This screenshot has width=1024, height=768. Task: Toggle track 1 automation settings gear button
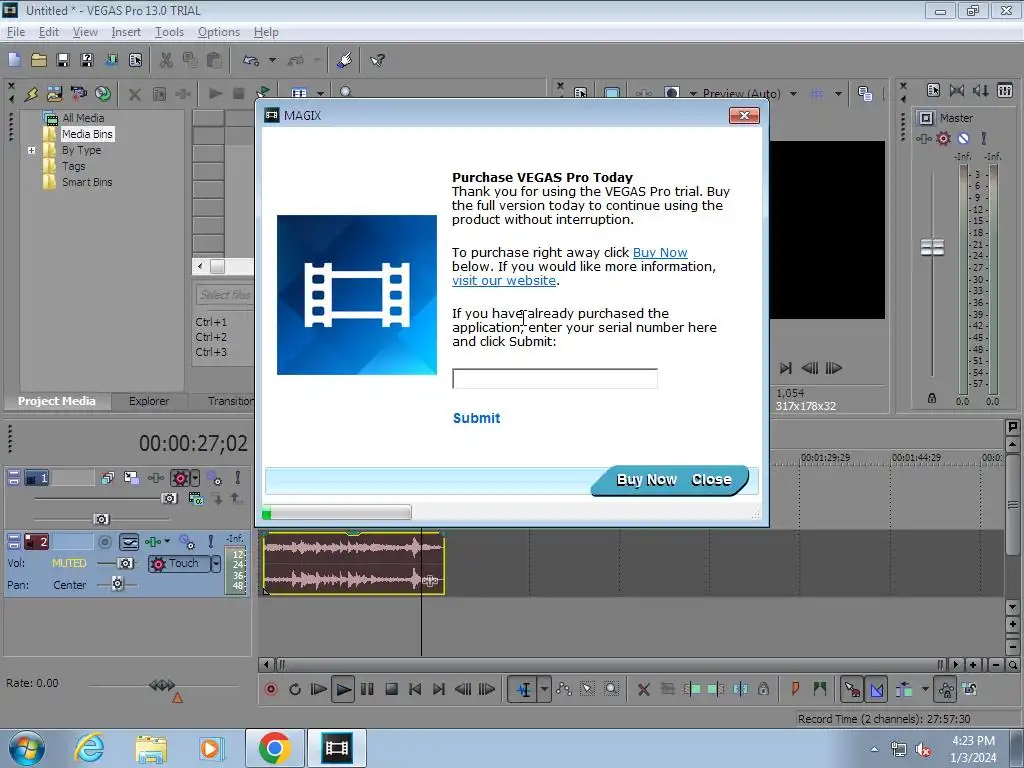pos(180,478)
